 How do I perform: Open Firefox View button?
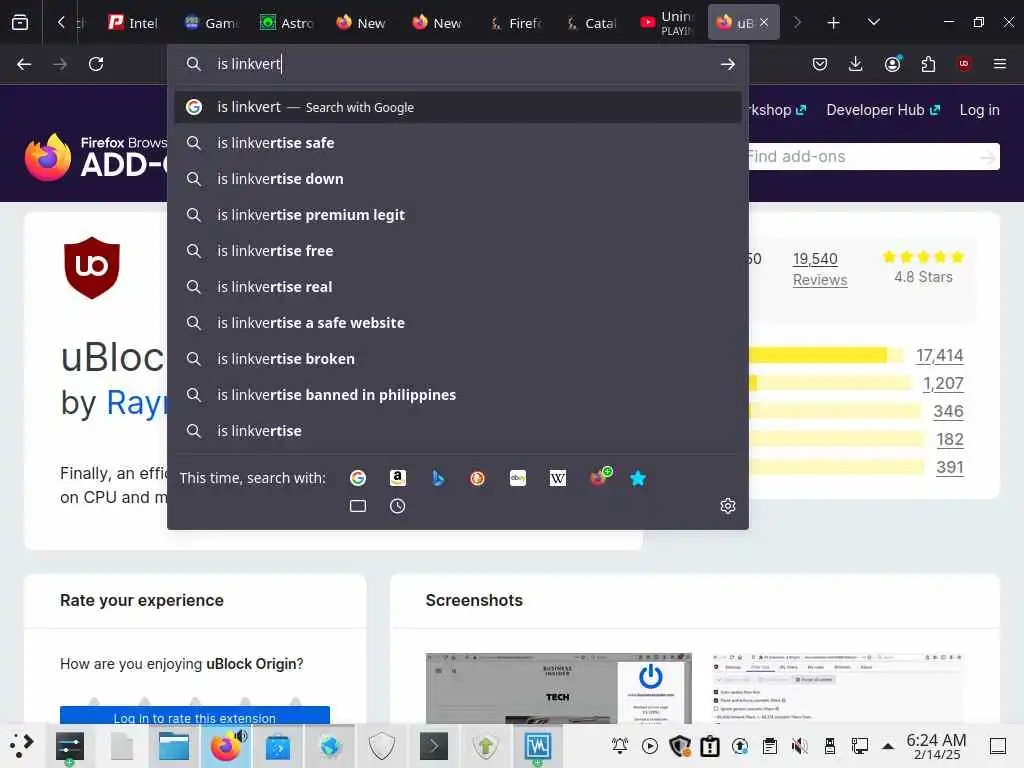tap(20, 23)
